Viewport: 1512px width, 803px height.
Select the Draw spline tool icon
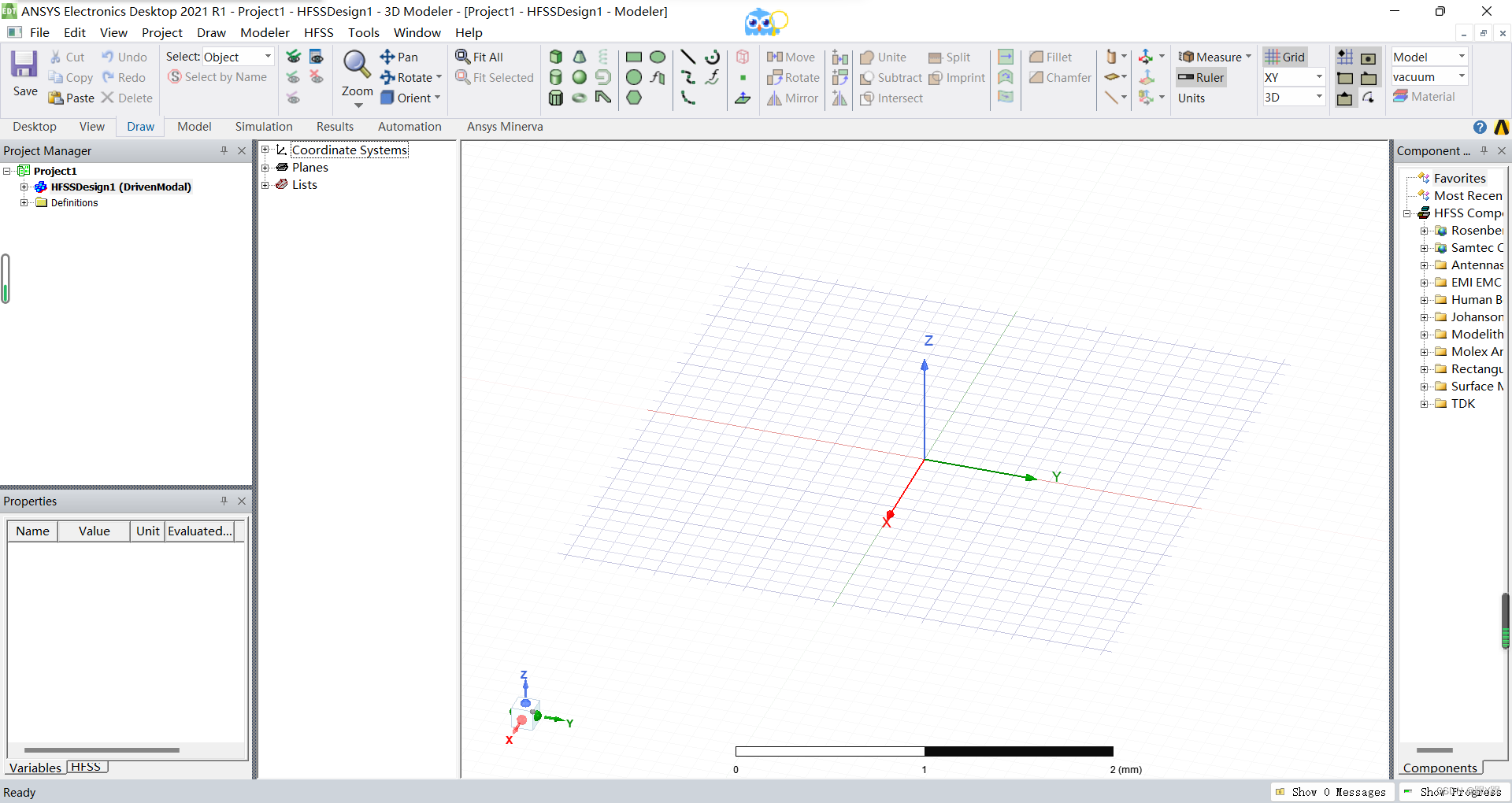tap(688, 77)
